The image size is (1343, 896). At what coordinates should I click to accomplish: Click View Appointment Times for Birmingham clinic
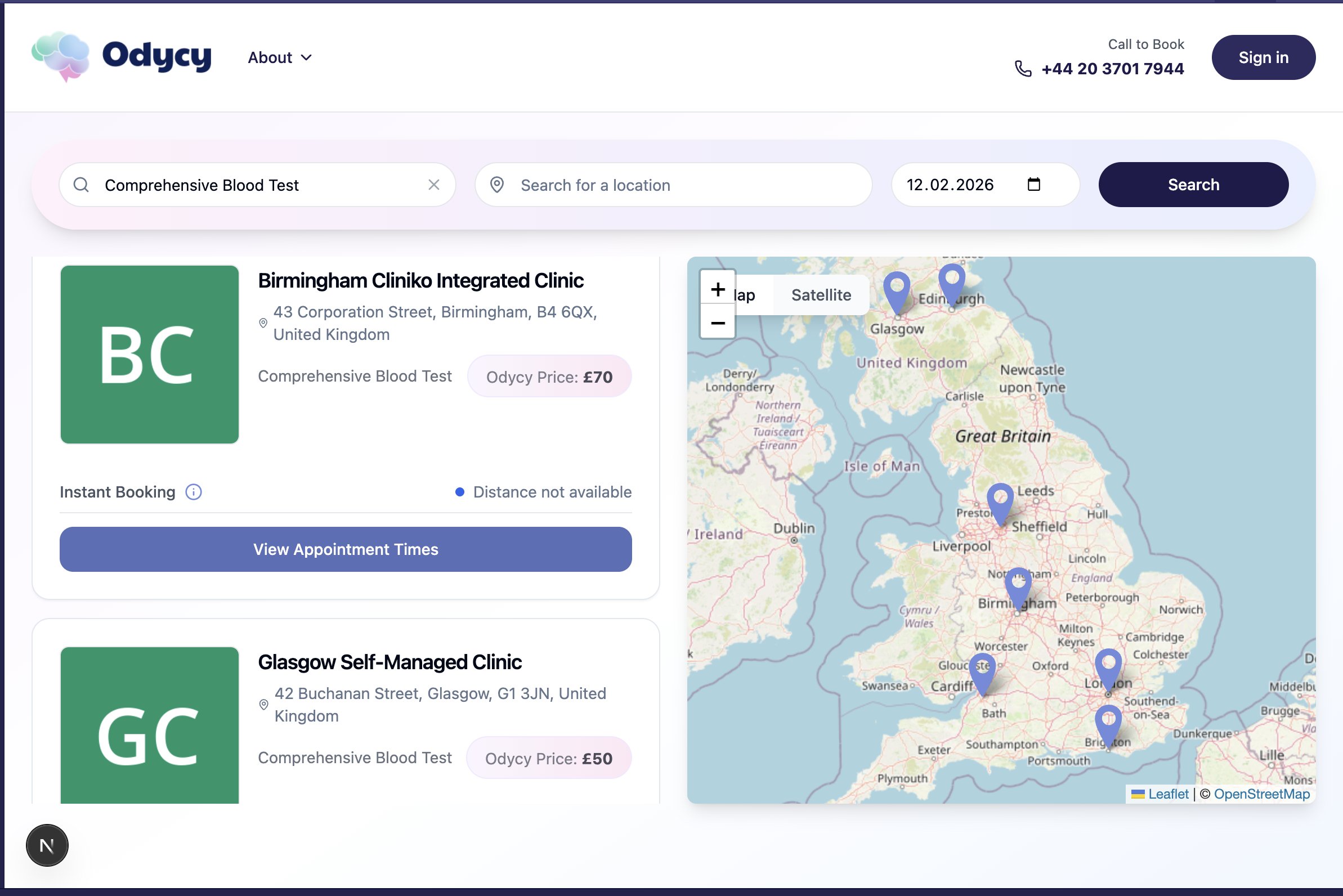click(345, 549)
